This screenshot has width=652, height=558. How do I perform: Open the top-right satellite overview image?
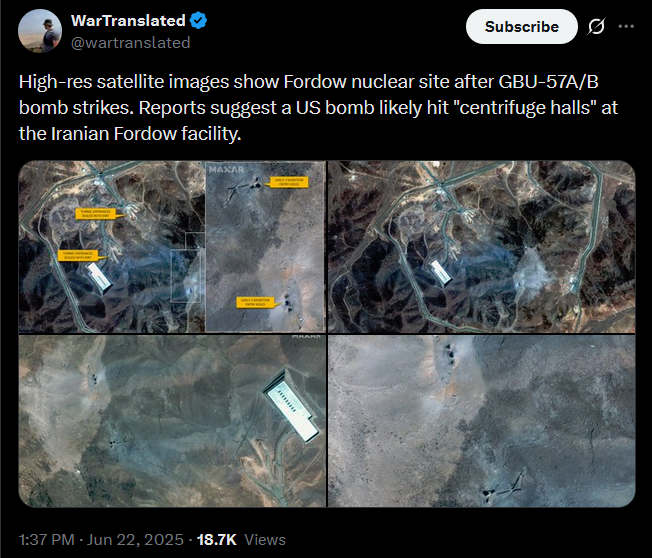coord(482,247)
